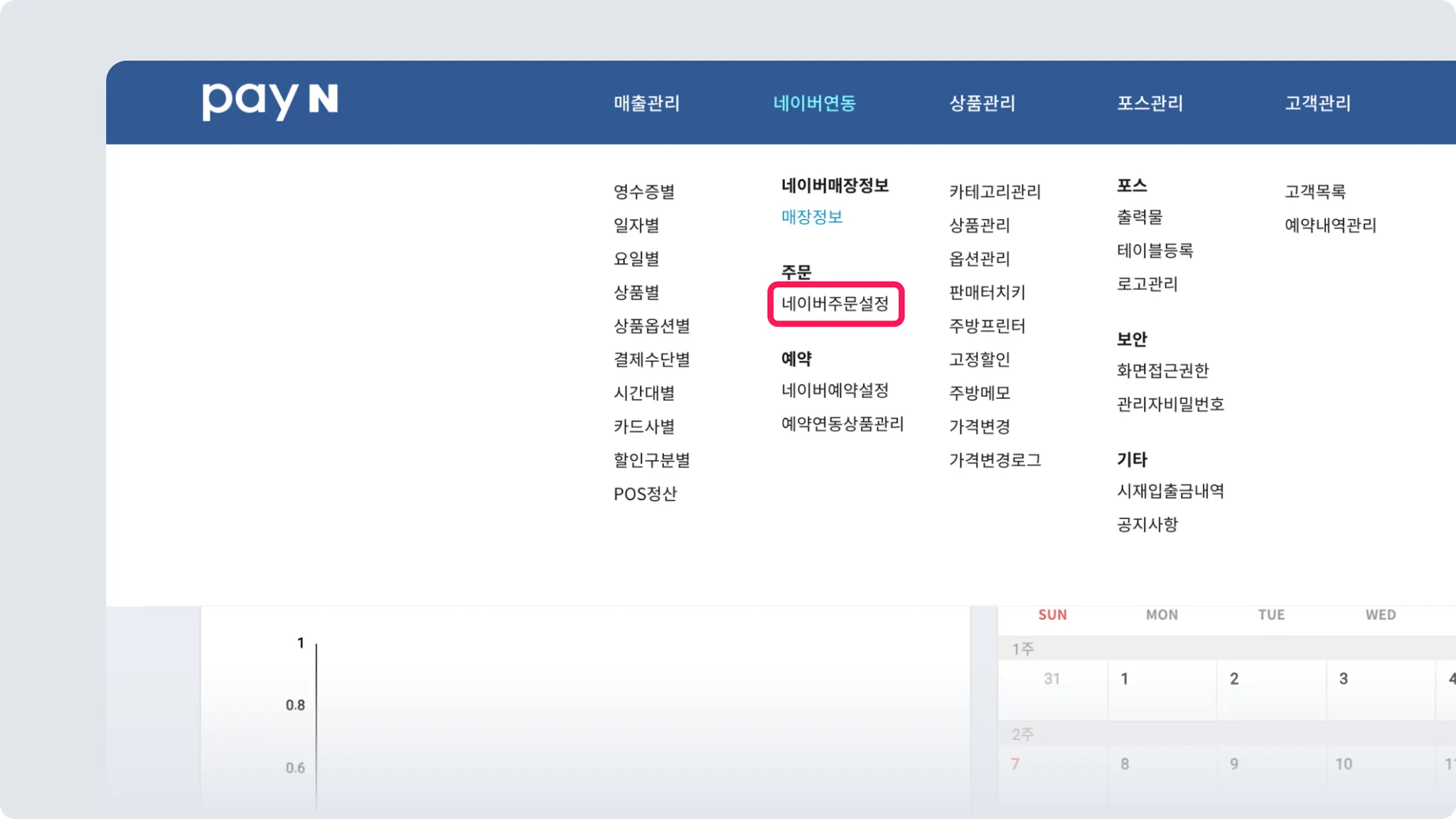Select the highlighted 네이버주문설정 link
Image resolution: width=1456 pixels, height=819 pixels.
click(x=835, y=304)
